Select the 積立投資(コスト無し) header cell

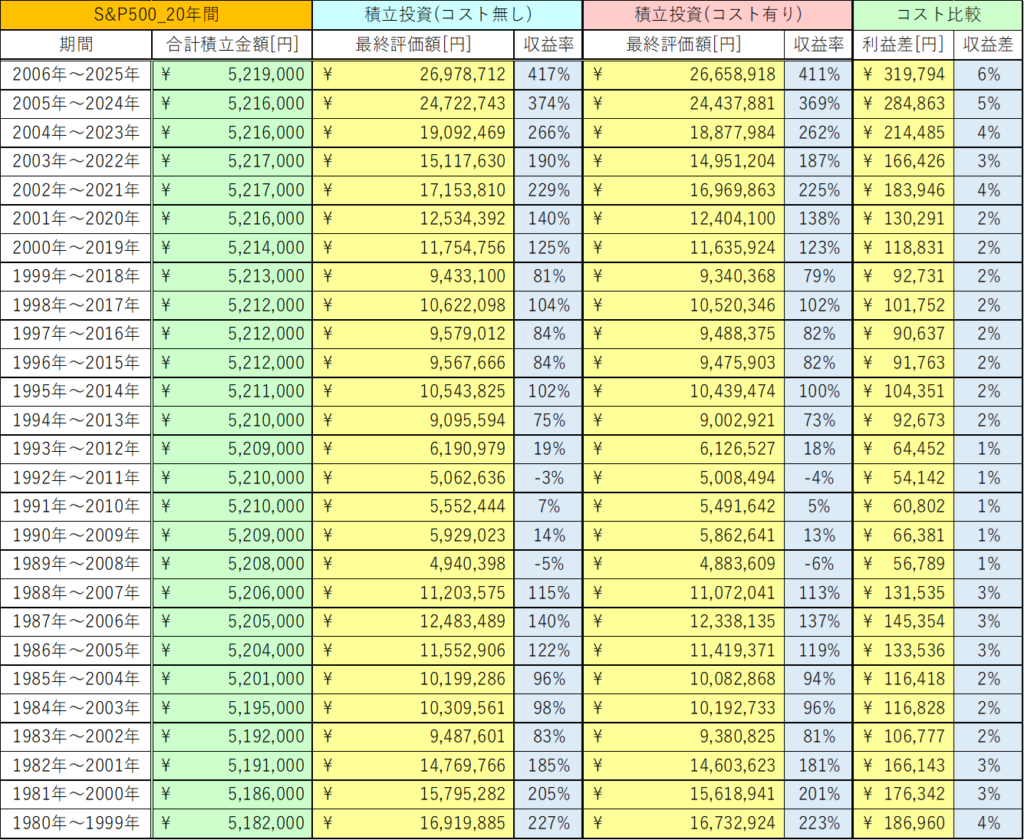pos(447,15)
